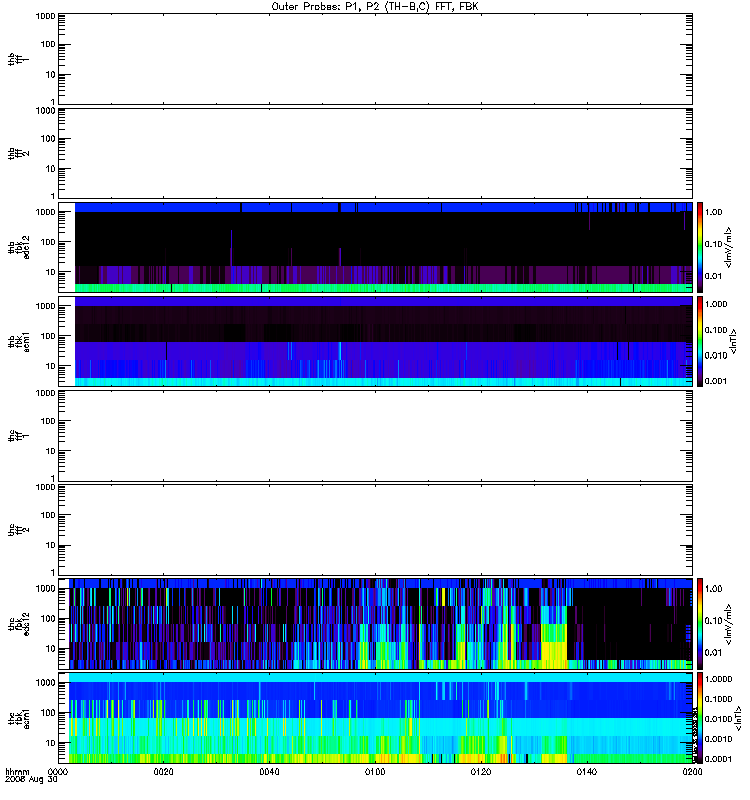The width and height of the screenshot is (750, 800).
Task: Click the "2008 Aug 30" date label
Action: [x=31, y=780]
